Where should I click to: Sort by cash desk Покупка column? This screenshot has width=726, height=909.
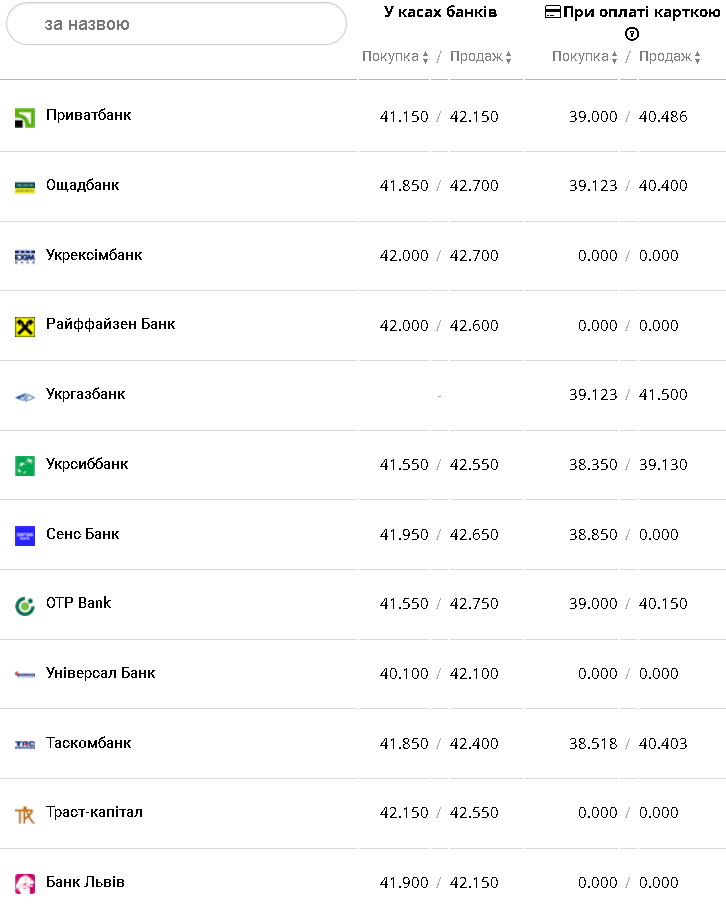[395, 57]
